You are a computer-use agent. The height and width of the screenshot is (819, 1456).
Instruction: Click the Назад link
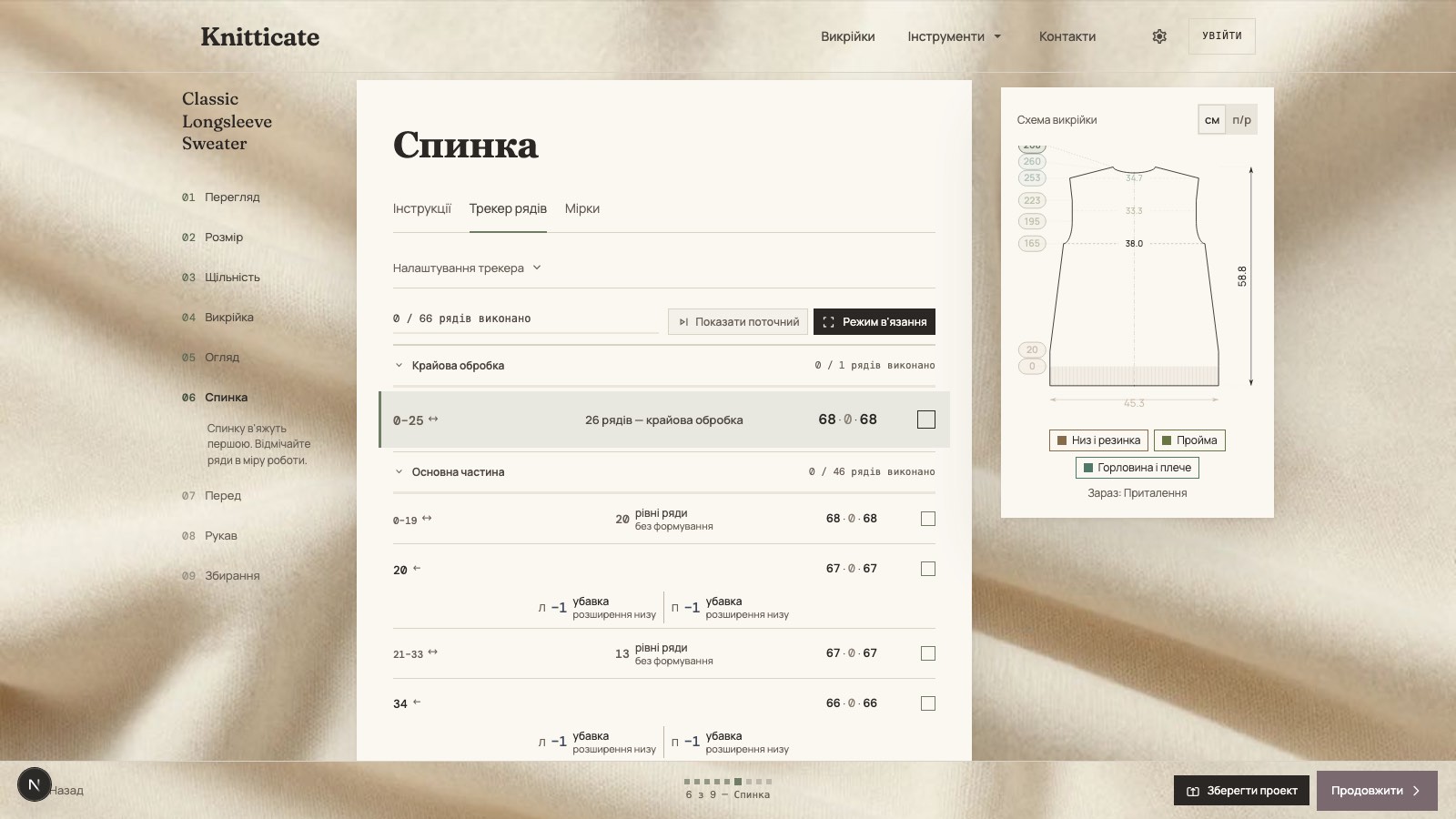click(x=66, y=791)
